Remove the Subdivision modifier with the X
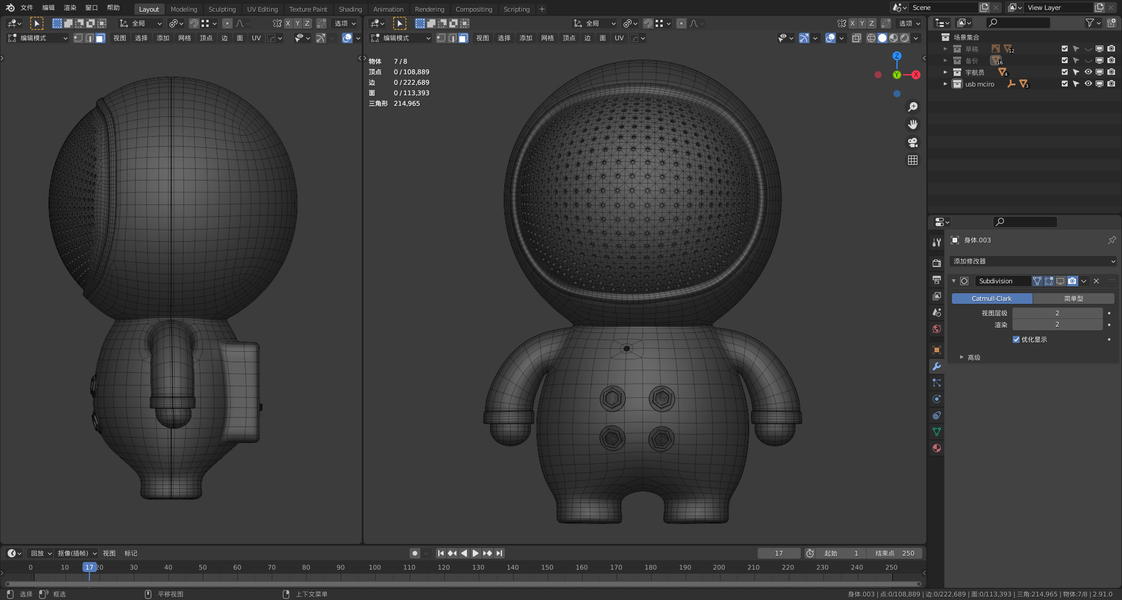 [1096, 281]
